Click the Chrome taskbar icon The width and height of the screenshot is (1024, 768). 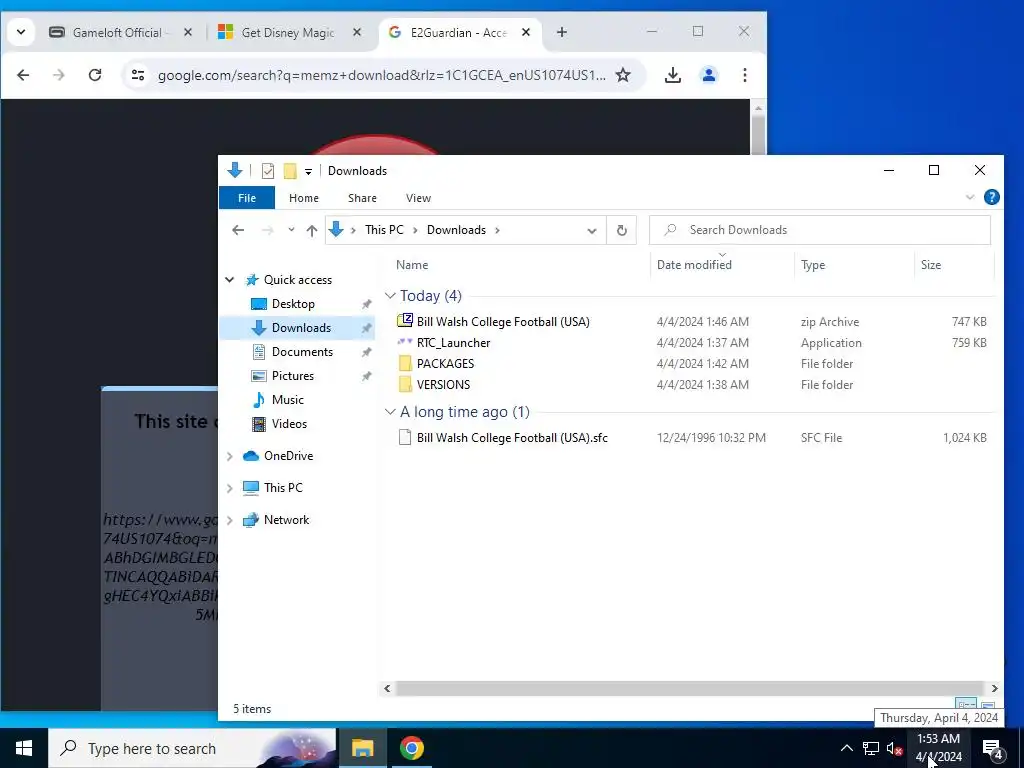point(411,748)
